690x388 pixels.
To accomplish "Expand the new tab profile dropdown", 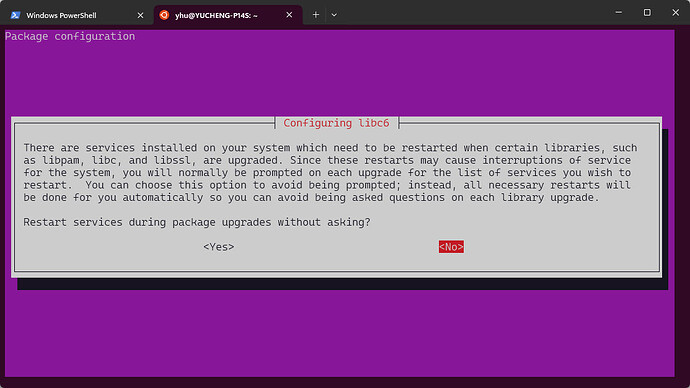I will (334, 15).
